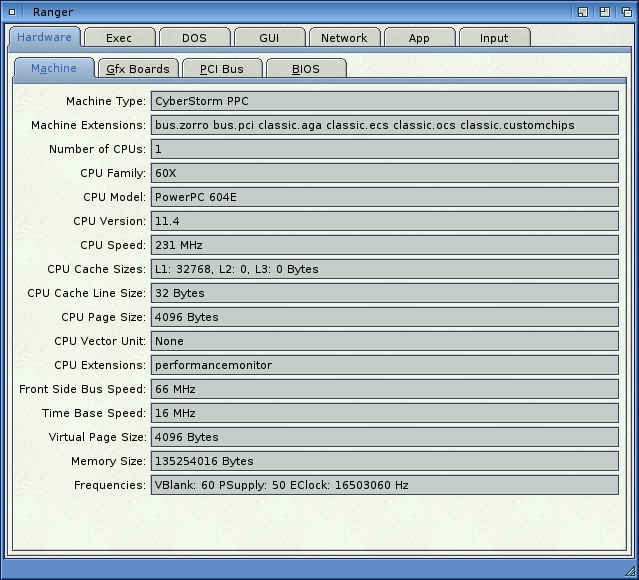Click the CPU Extensions field performancemonitor
The width and height of the screenshot is (639, 580).
click(385, 365)
